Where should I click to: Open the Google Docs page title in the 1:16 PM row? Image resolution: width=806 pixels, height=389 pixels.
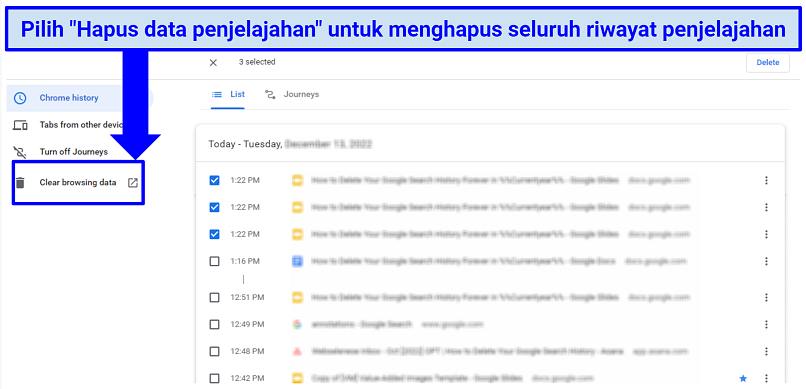(463, 261)
